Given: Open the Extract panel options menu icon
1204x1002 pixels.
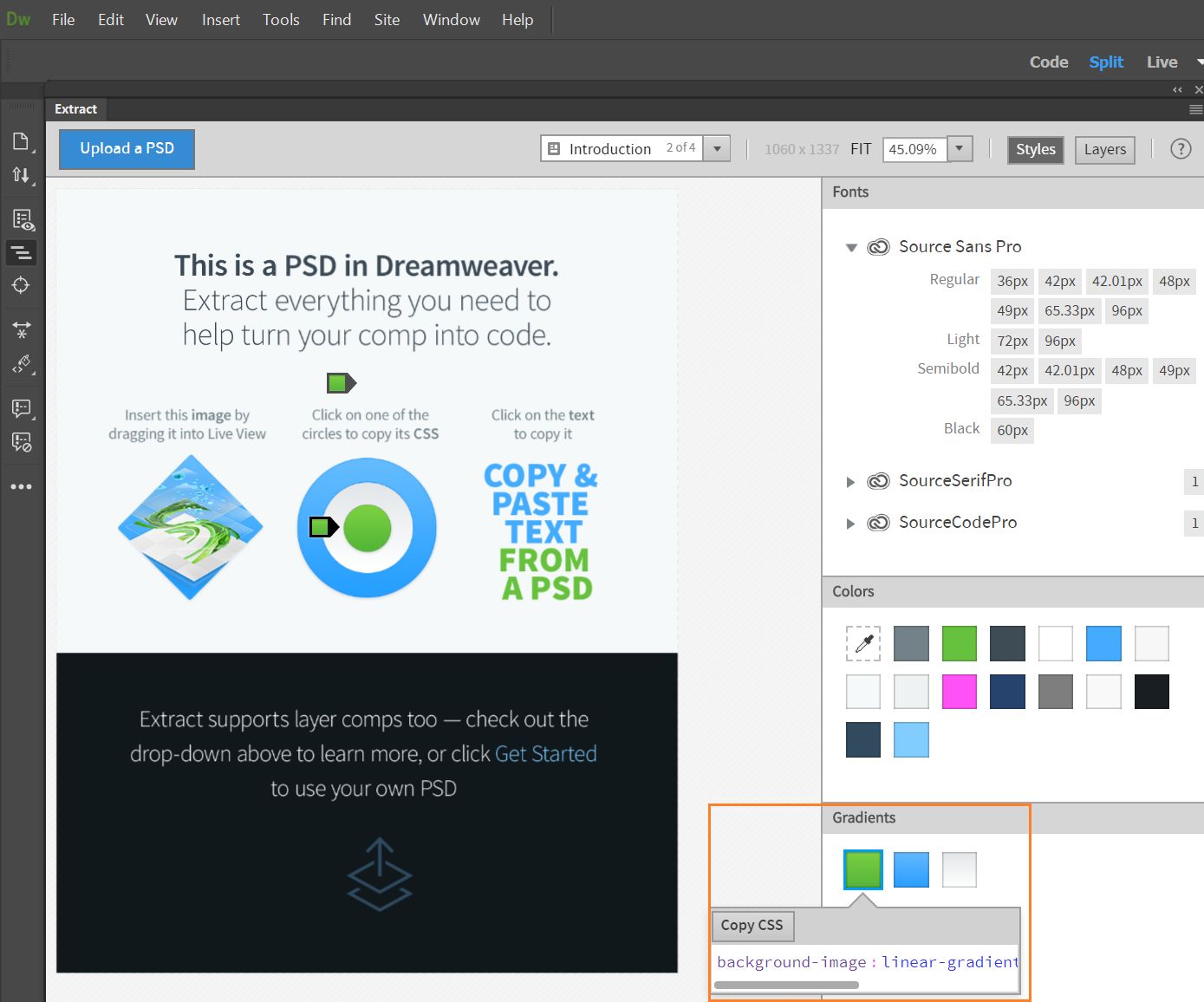Looking at the screenshot, I should click(x=1195, y=110).
